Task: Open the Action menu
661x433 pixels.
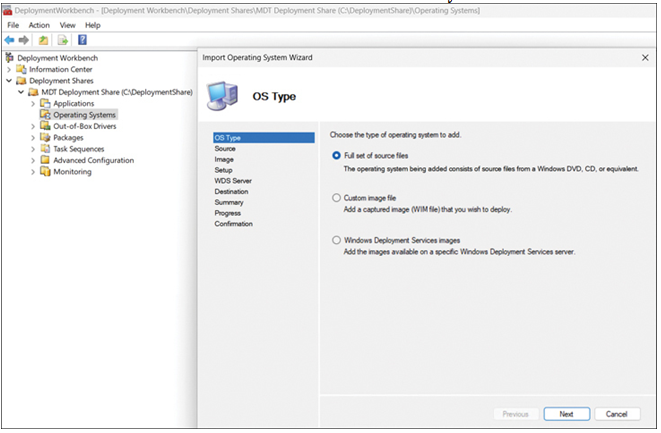Action: pos(39,25)
